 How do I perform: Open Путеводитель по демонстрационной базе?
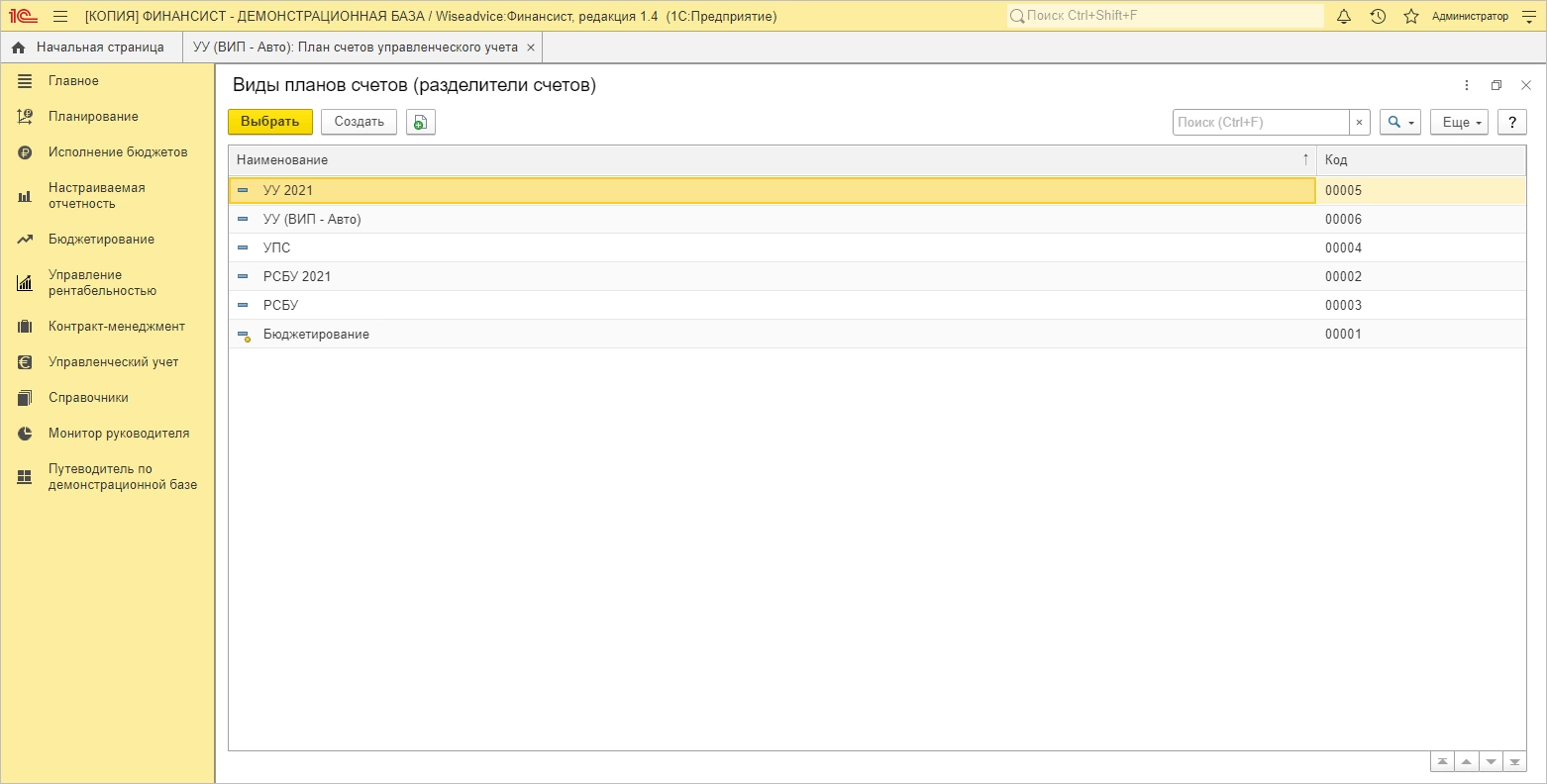(x=123, y=477)
